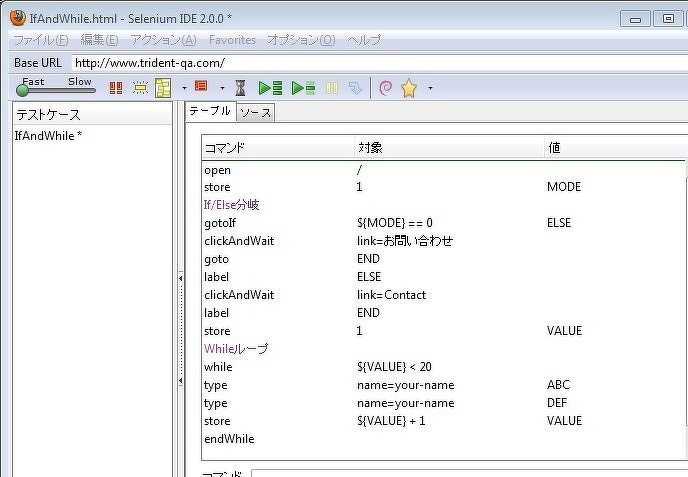Click the yellow highlight element icon
The image size is (688, 477).
point(140,88)
